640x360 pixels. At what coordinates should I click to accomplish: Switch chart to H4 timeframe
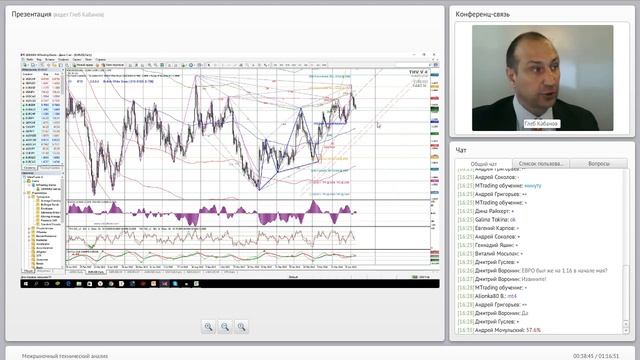pos(306,65)
